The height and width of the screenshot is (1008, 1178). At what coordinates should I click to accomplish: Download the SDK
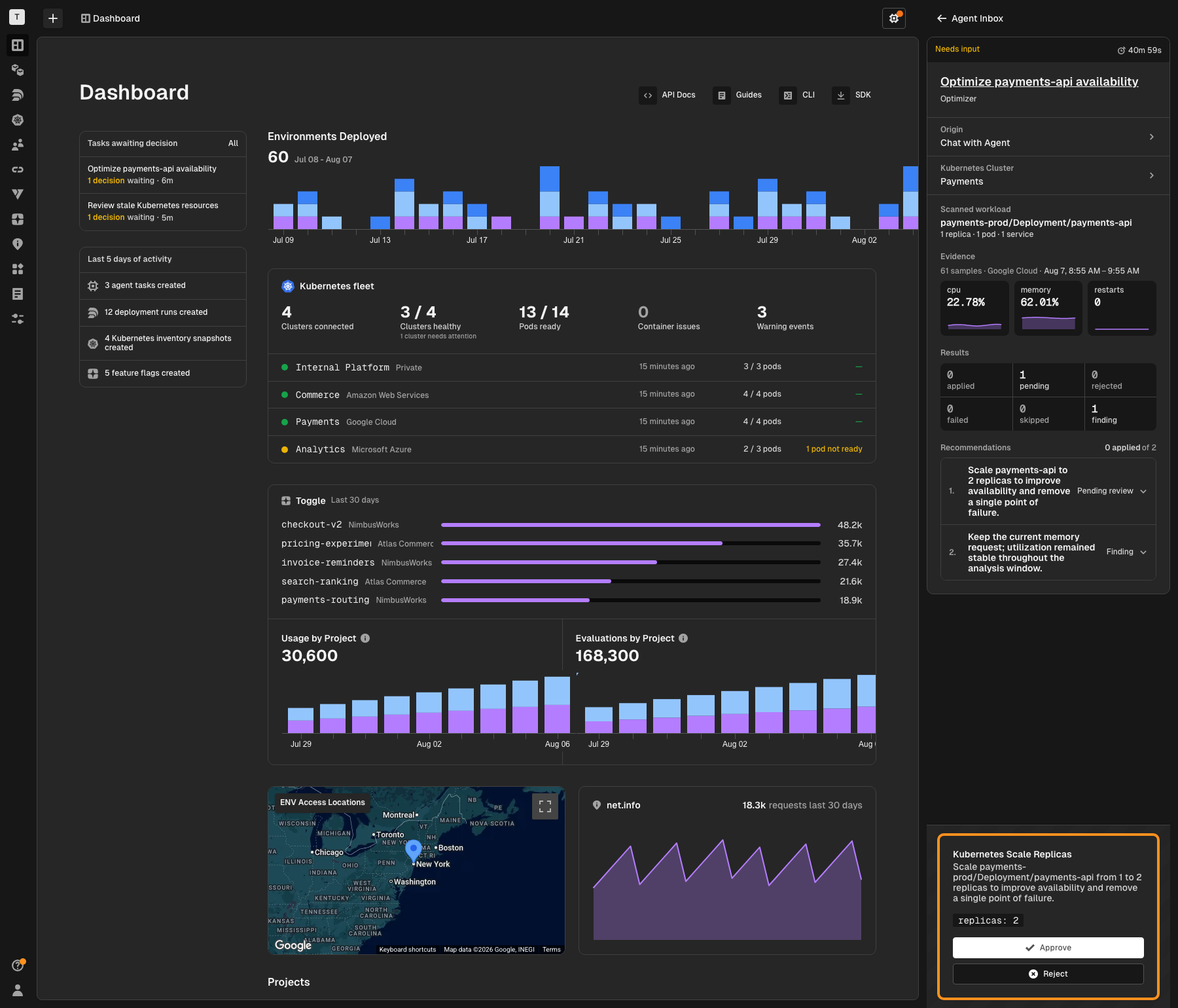pos(851,95)
